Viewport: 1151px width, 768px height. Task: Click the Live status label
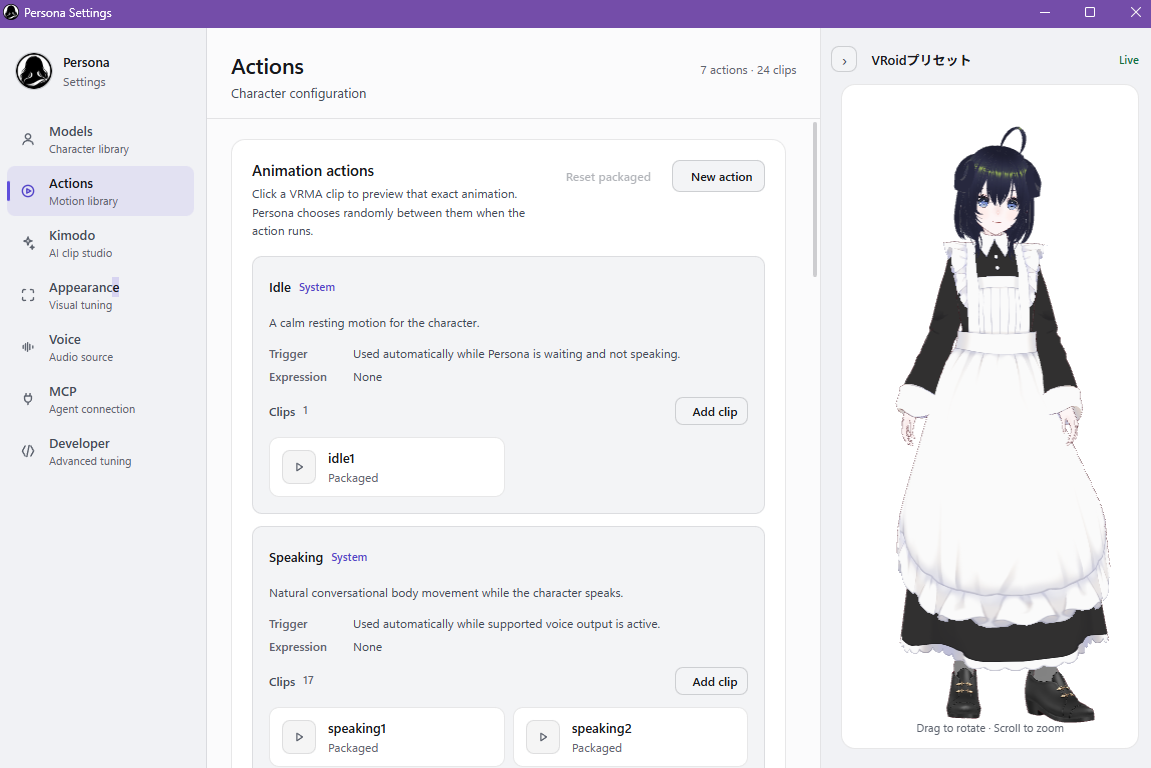pos(1128,60)
